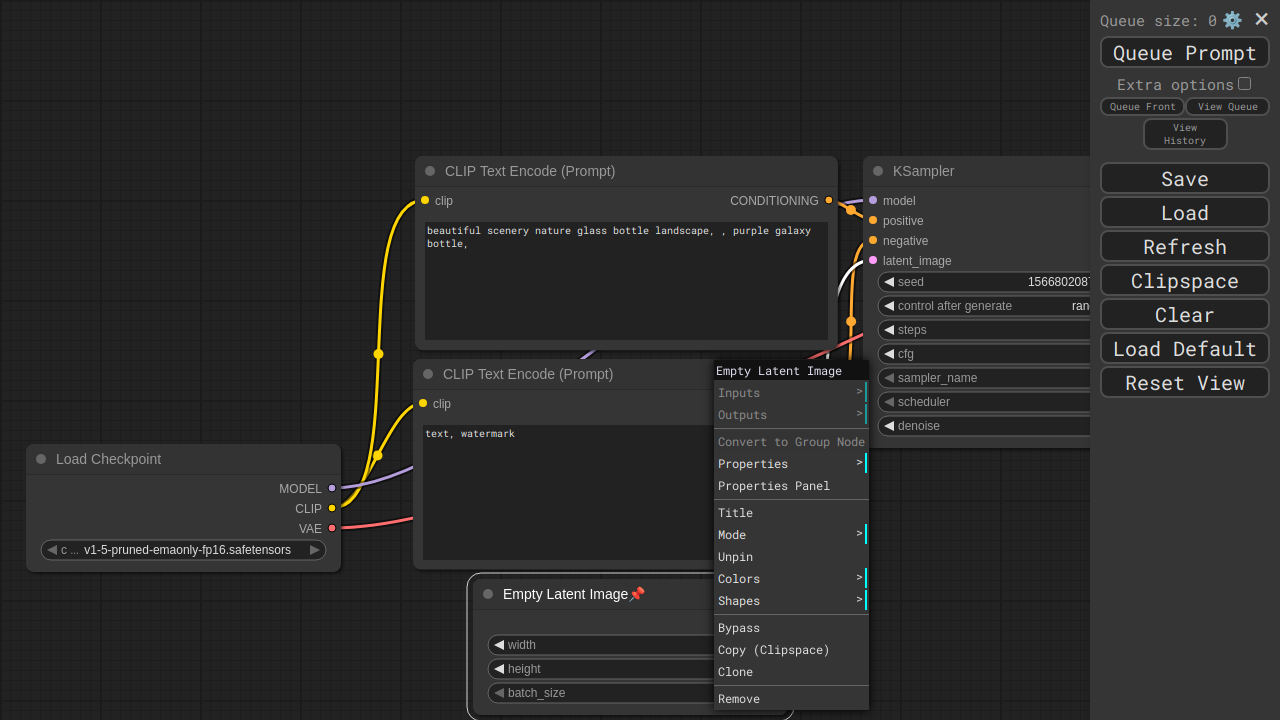Image resolution: width=1280 pixels, height=720 pixels.
Task: Open the sampler_name dropdown
Action: point(985,378)
